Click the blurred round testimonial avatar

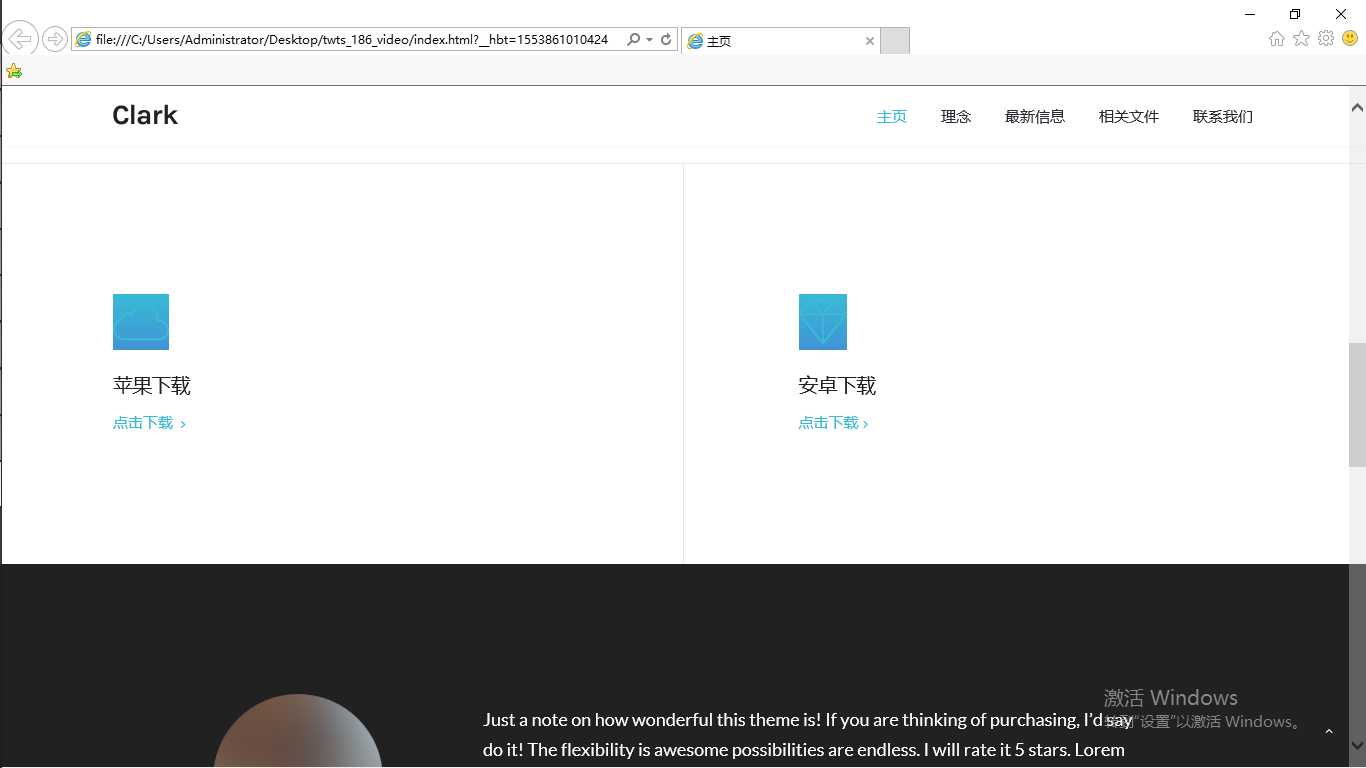tap(298, 731)
